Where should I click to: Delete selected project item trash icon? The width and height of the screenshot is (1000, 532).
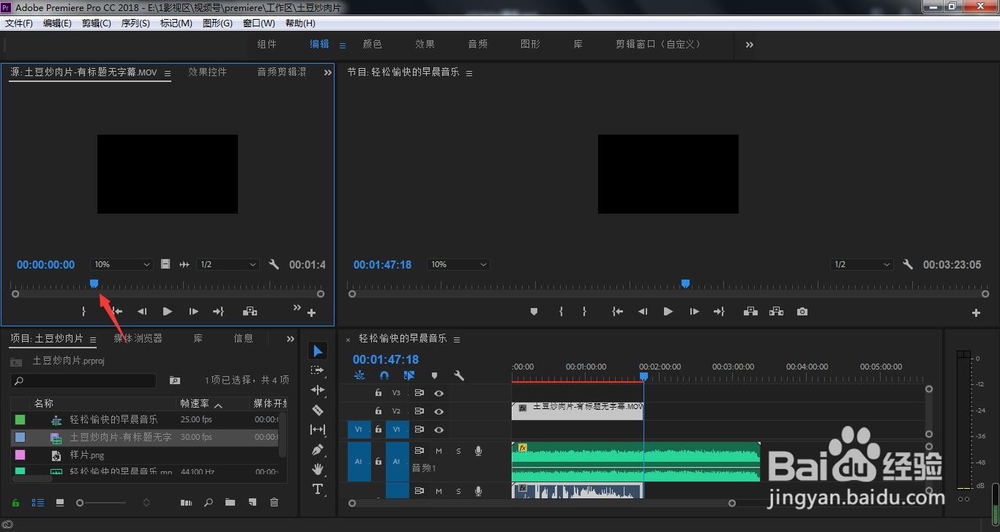click(x=274, y=503)
